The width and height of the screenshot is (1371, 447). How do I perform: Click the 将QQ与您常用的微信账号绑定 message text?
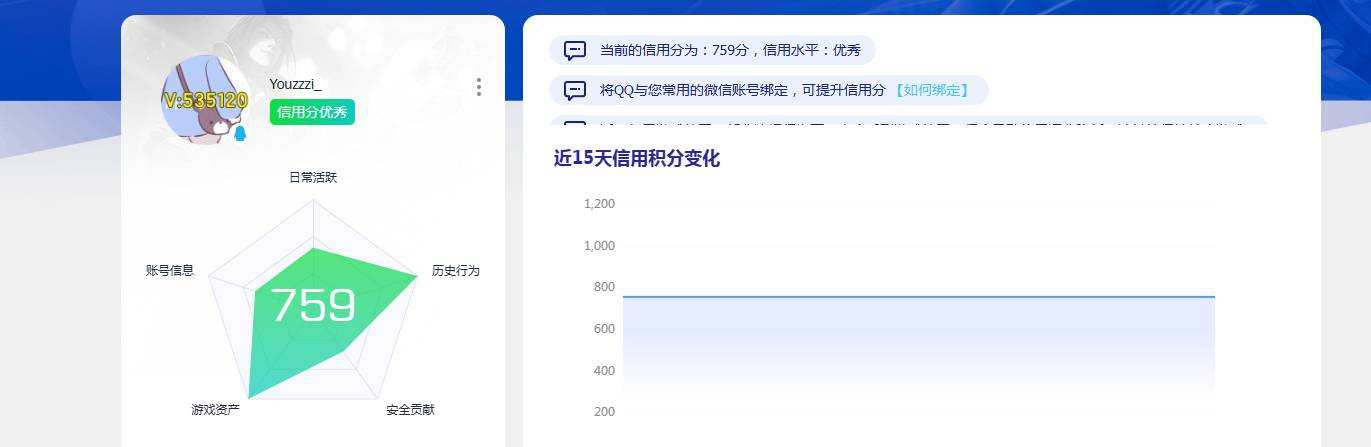743,90
